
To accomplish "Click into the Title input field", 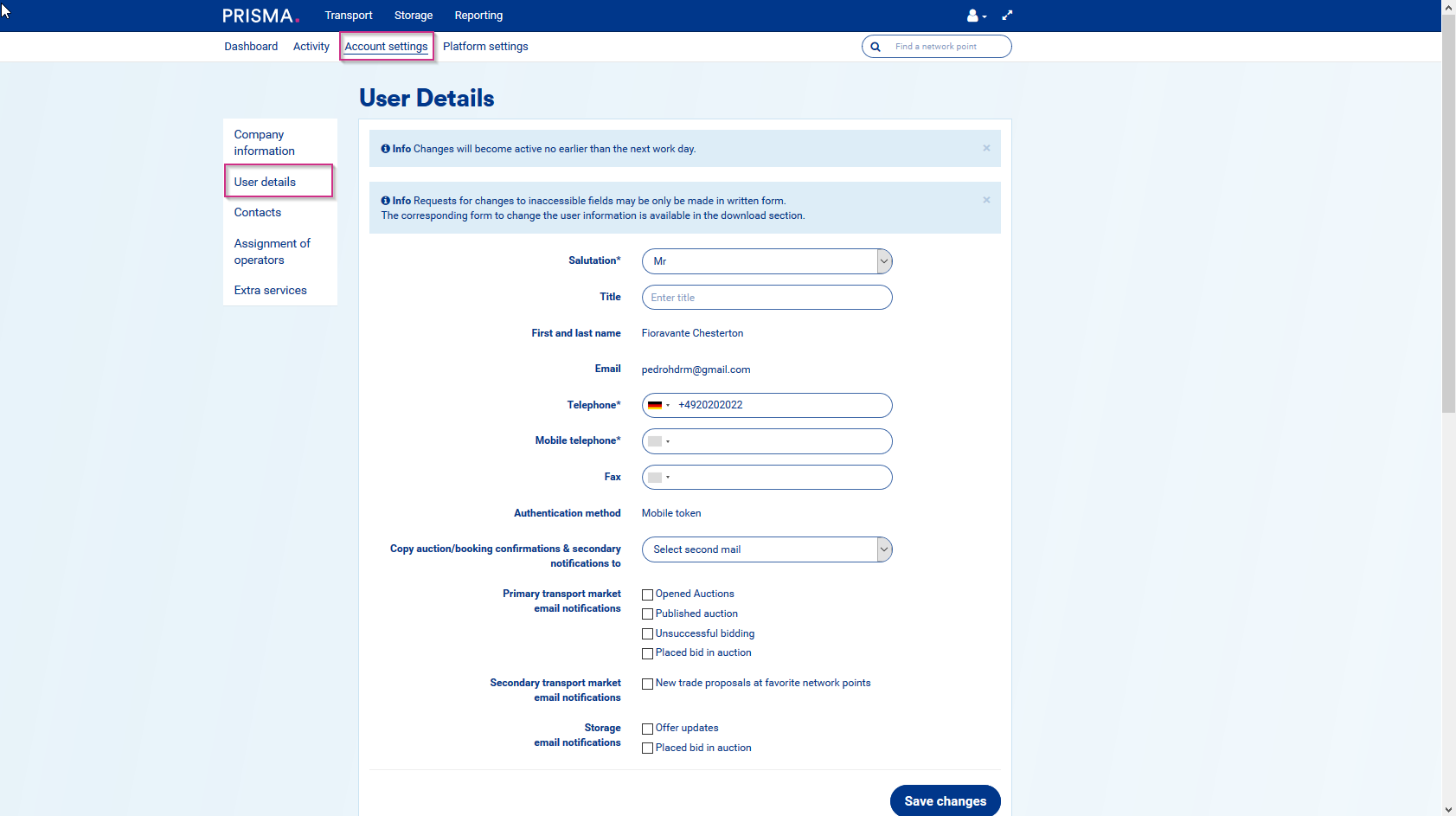I will (x=766, y=298).
